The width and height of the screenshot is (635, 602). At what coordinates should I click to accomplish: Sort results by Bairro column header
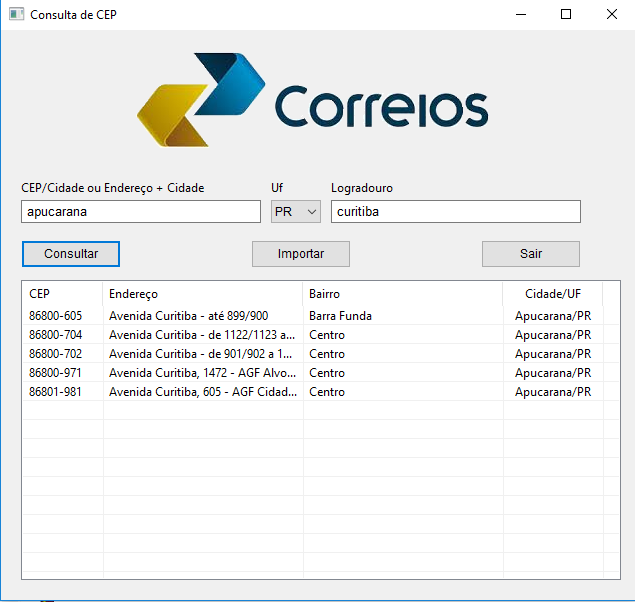click(402, 294)
